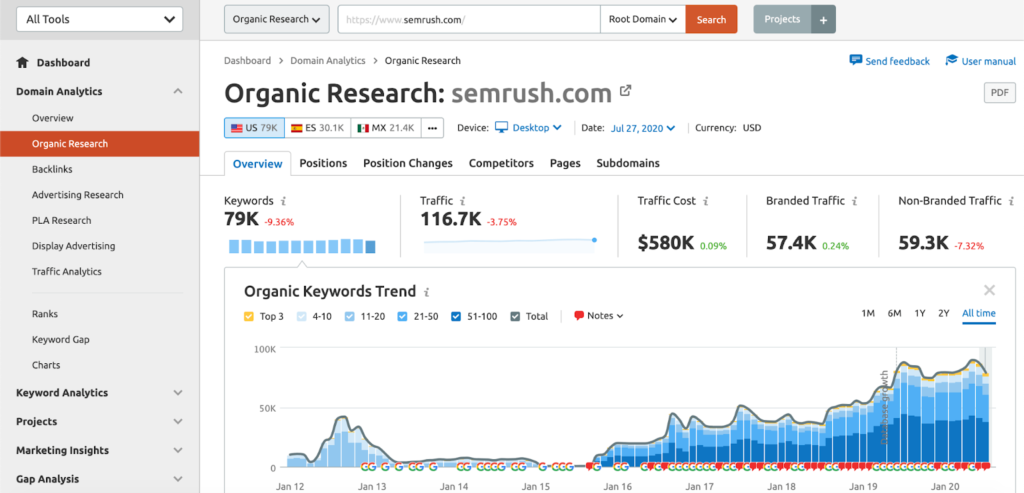The image size is (1024, 493).
Task: Click the domain URL search field
Action: [x=468, y=19]
